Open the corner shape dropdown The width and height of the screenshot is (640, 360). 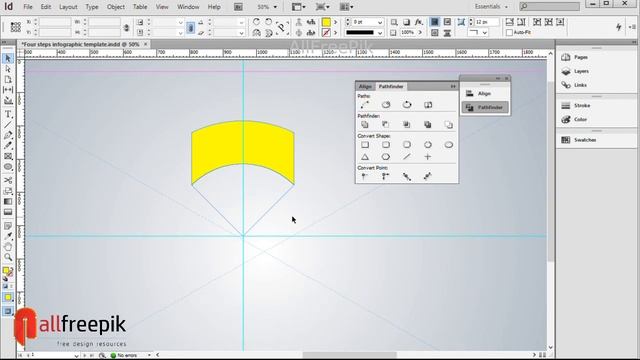(485, 33)
